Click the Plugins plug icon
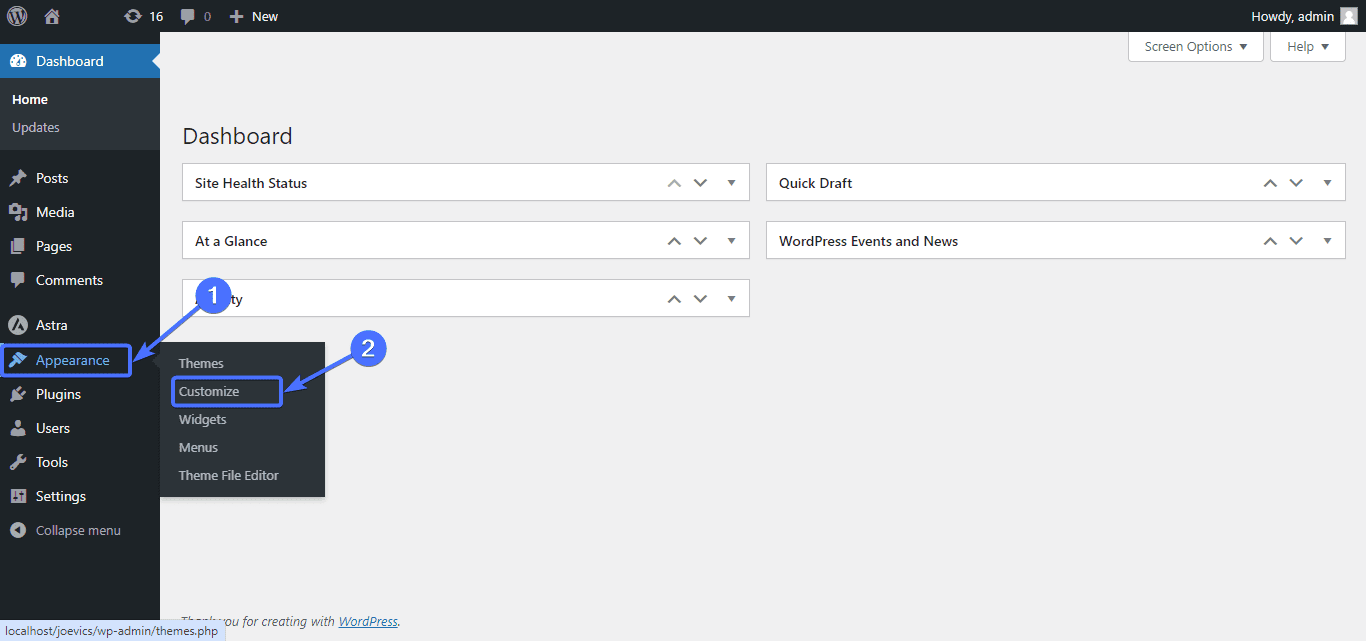 click(x=18, y=394)
